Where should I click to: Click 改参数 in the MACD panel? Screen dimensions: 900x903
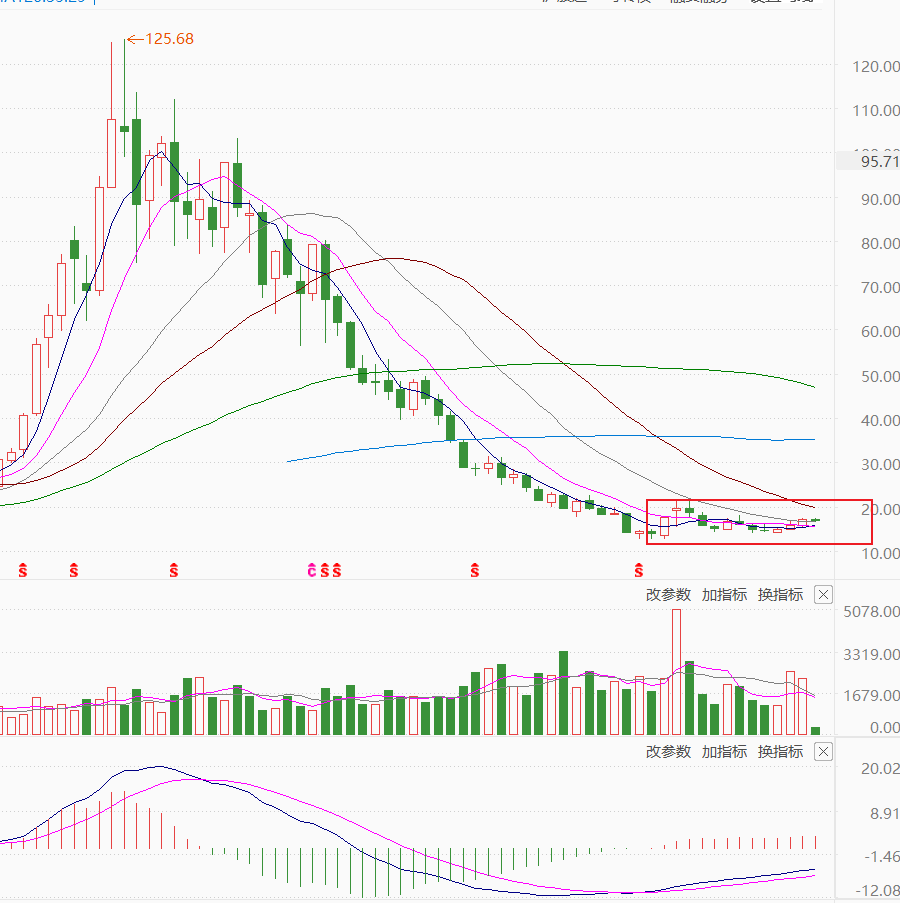click(x=668, y=752)
